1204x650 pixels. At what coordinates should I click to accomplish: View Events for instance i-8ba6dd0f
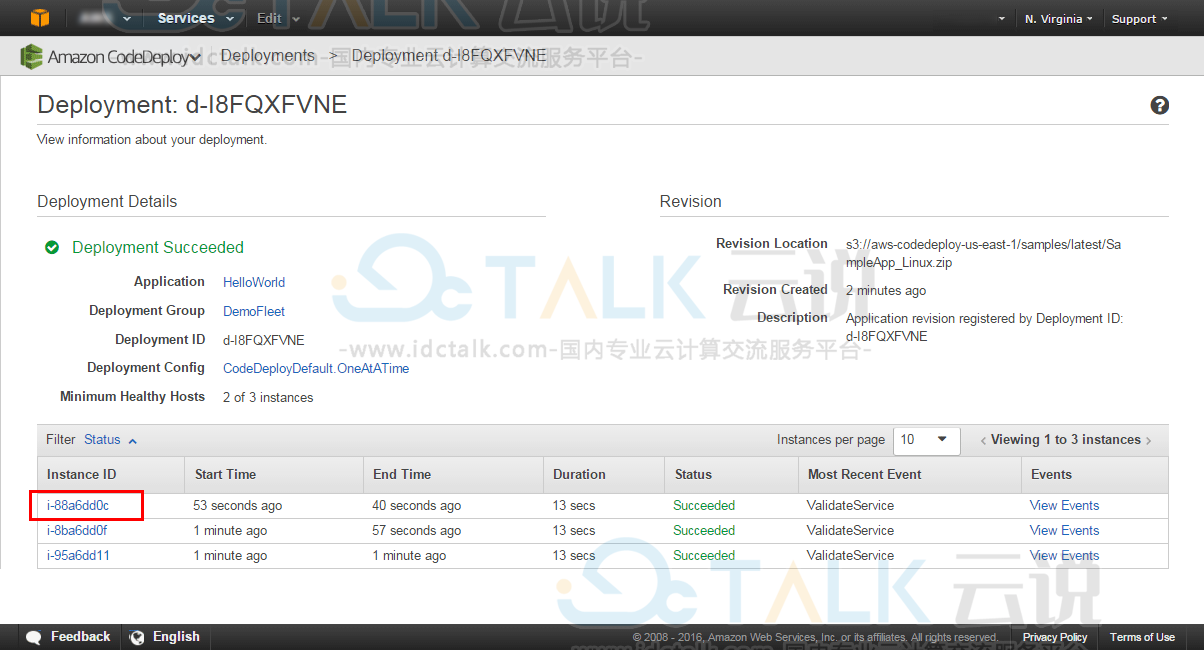[x=1064, y=531]
